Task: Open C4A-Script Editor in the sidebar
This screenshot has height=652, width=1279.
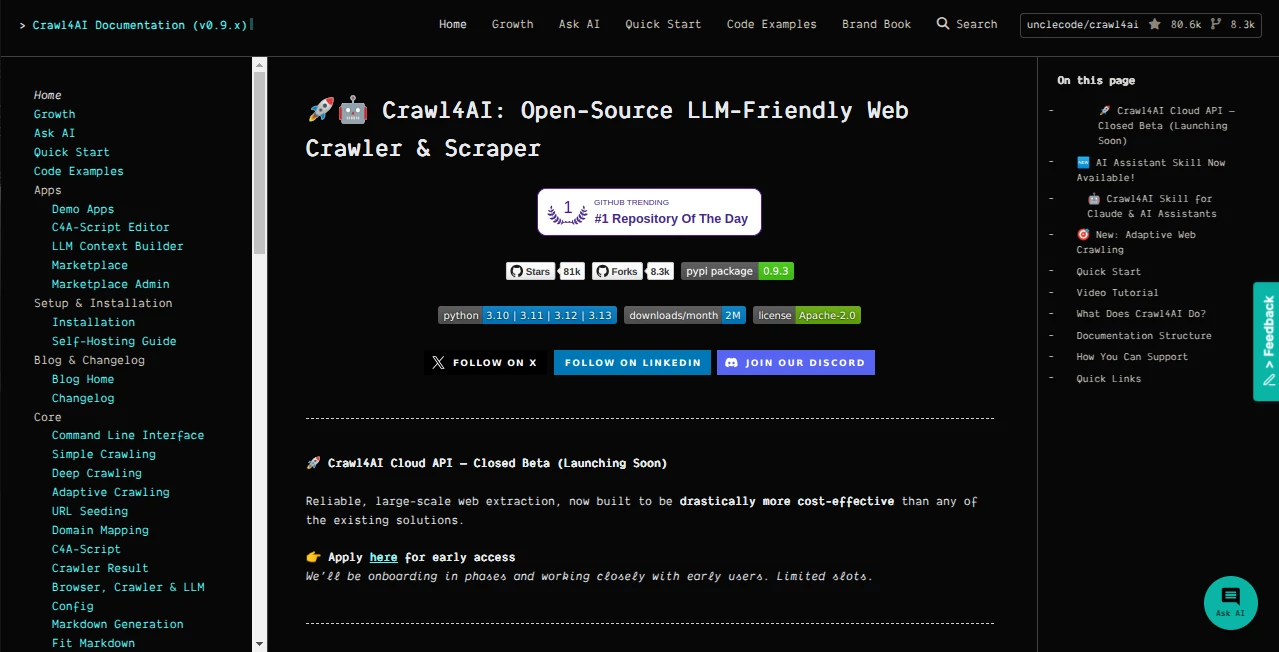Action: (111, 227)
